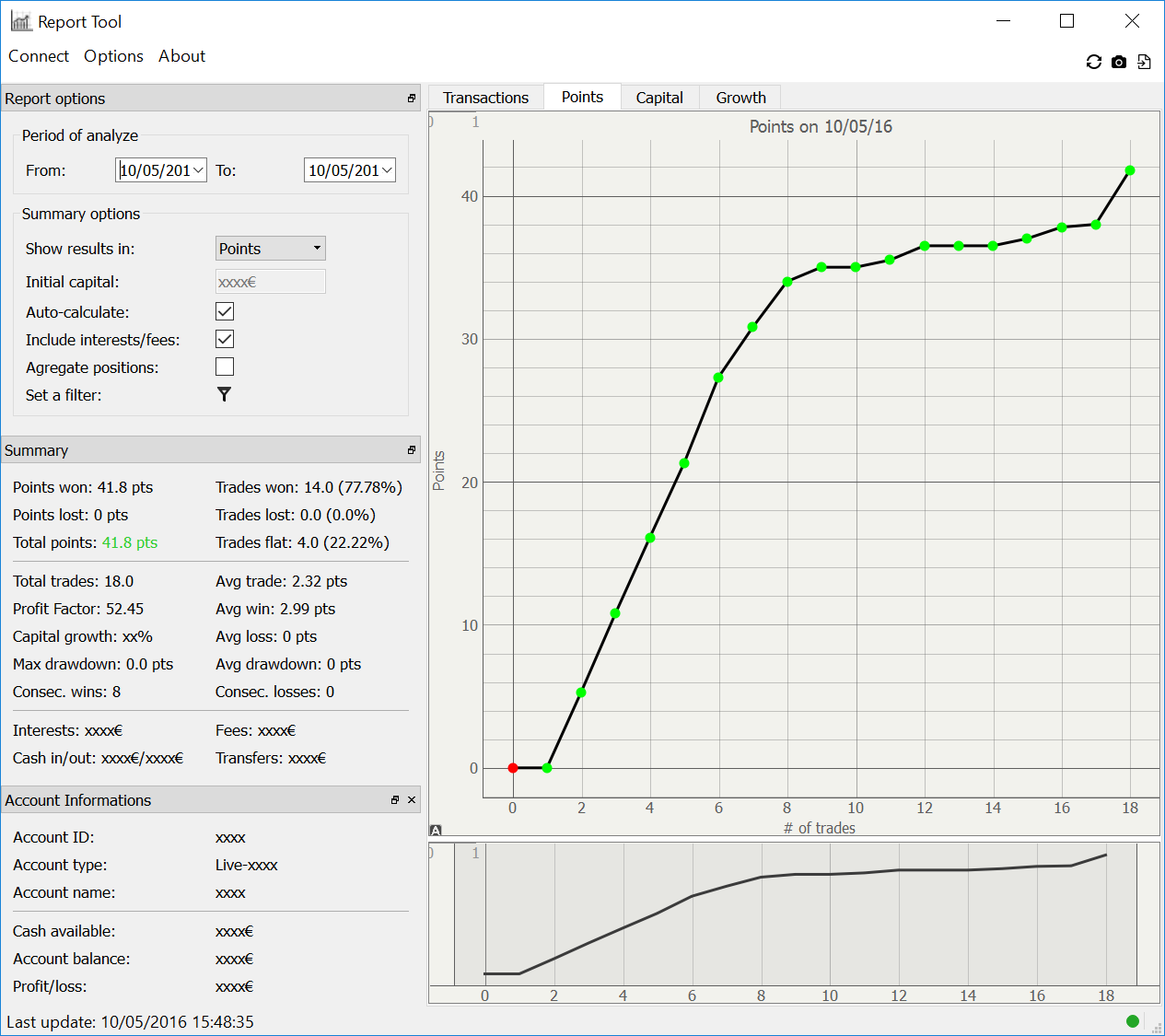Image resolution: width=1165 pixels, height=1036 pixels.
Task: Click the Initial capital input field
Action: pyautogui.click(x=270, y=282)
